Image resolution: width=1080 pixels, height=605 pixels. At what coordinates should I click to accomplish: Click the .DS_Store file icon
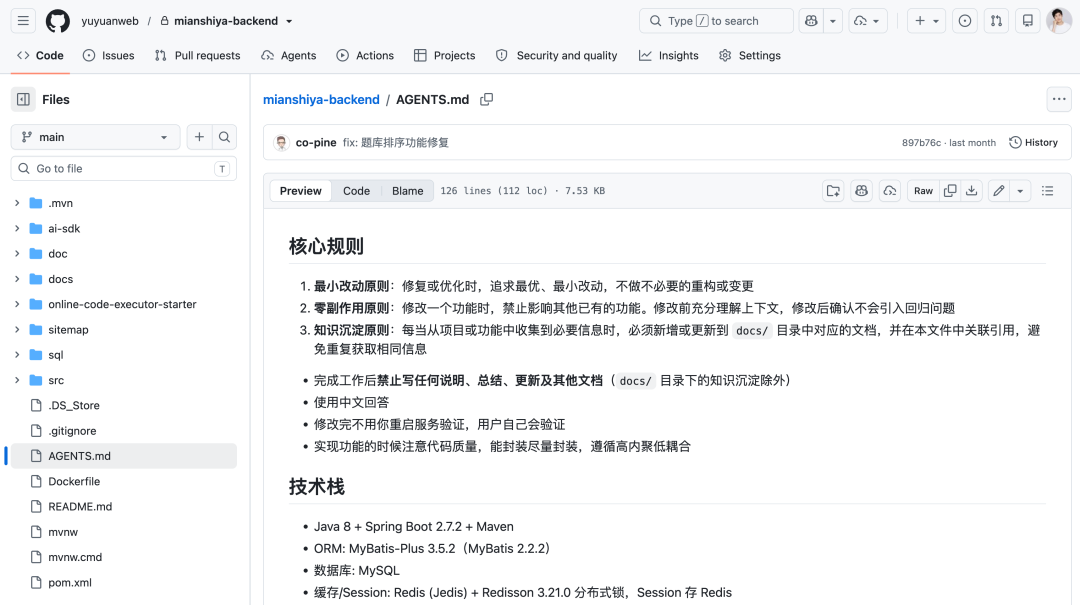(x=37, y=405)
